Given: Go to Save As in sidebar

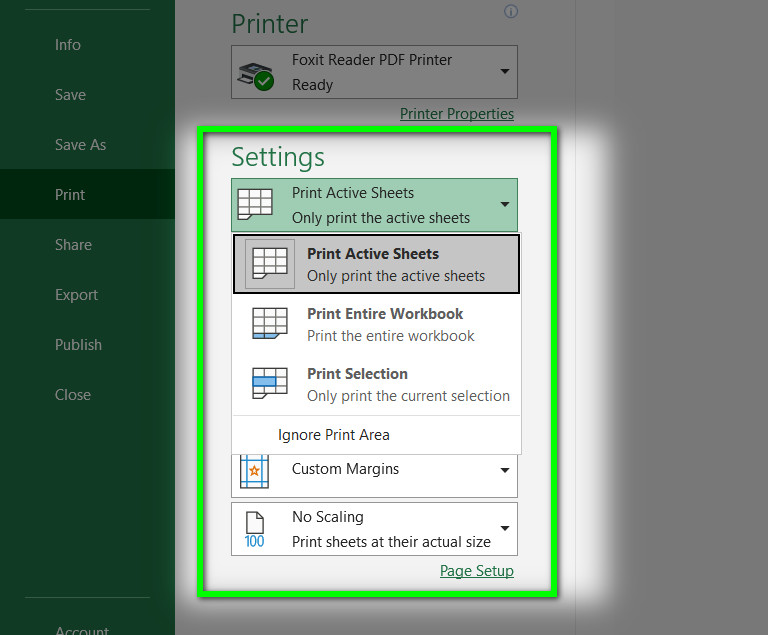Looking at the screenshot, I should coord(80,145).
